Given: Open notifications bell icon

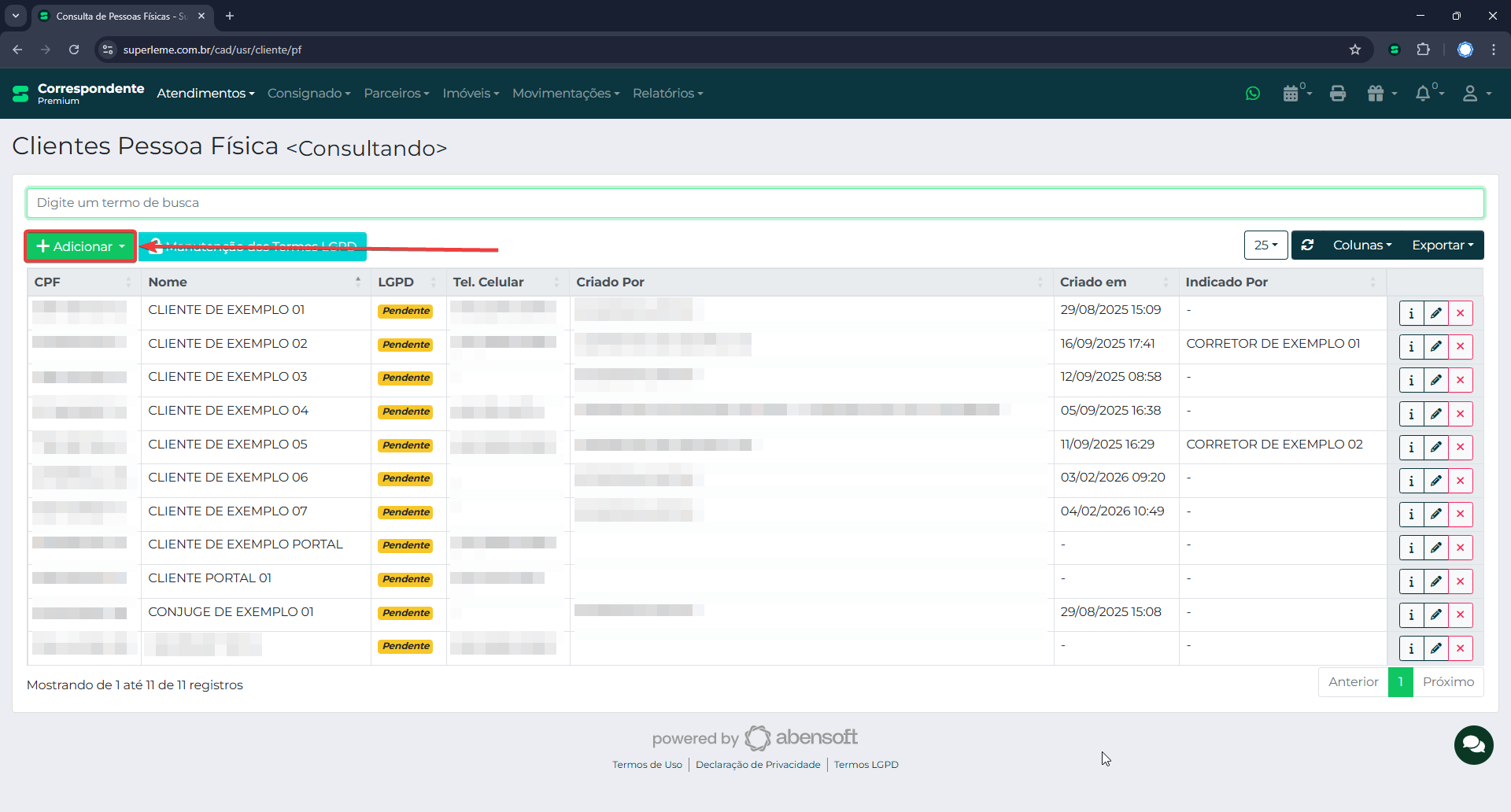Looking at the screenshot, I should click(x=1424, y=94).
